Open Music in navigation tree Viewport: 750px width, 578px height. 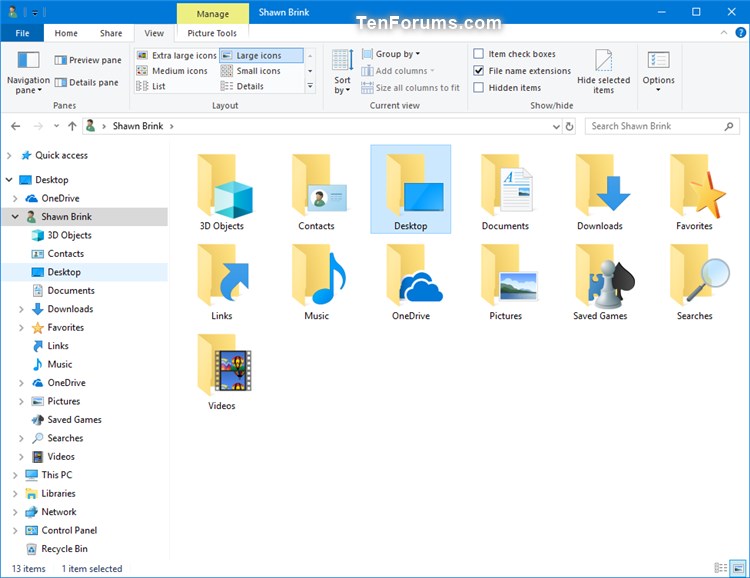point(52,365)
